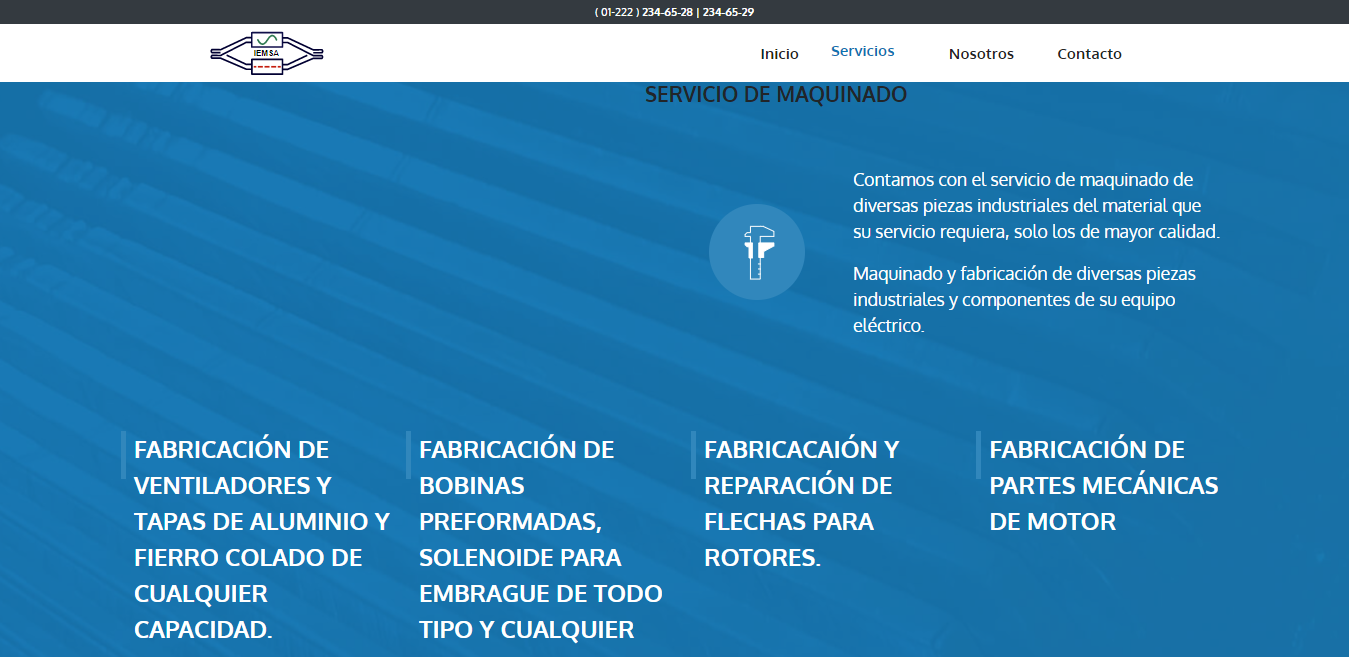Select the Servicio de Maquinado heading
Viewport: 1349px width, 657px height.
(x=775, y=95)
